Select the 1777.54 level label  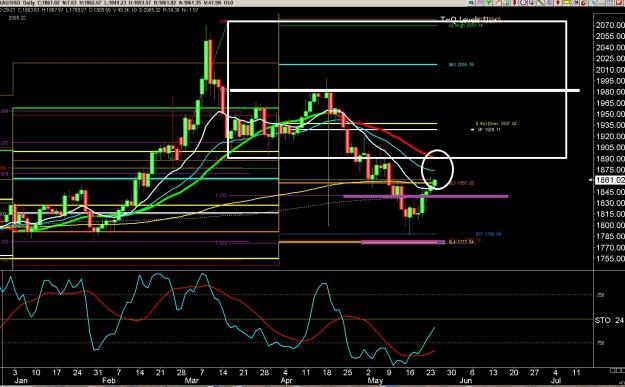click(462, 242)
